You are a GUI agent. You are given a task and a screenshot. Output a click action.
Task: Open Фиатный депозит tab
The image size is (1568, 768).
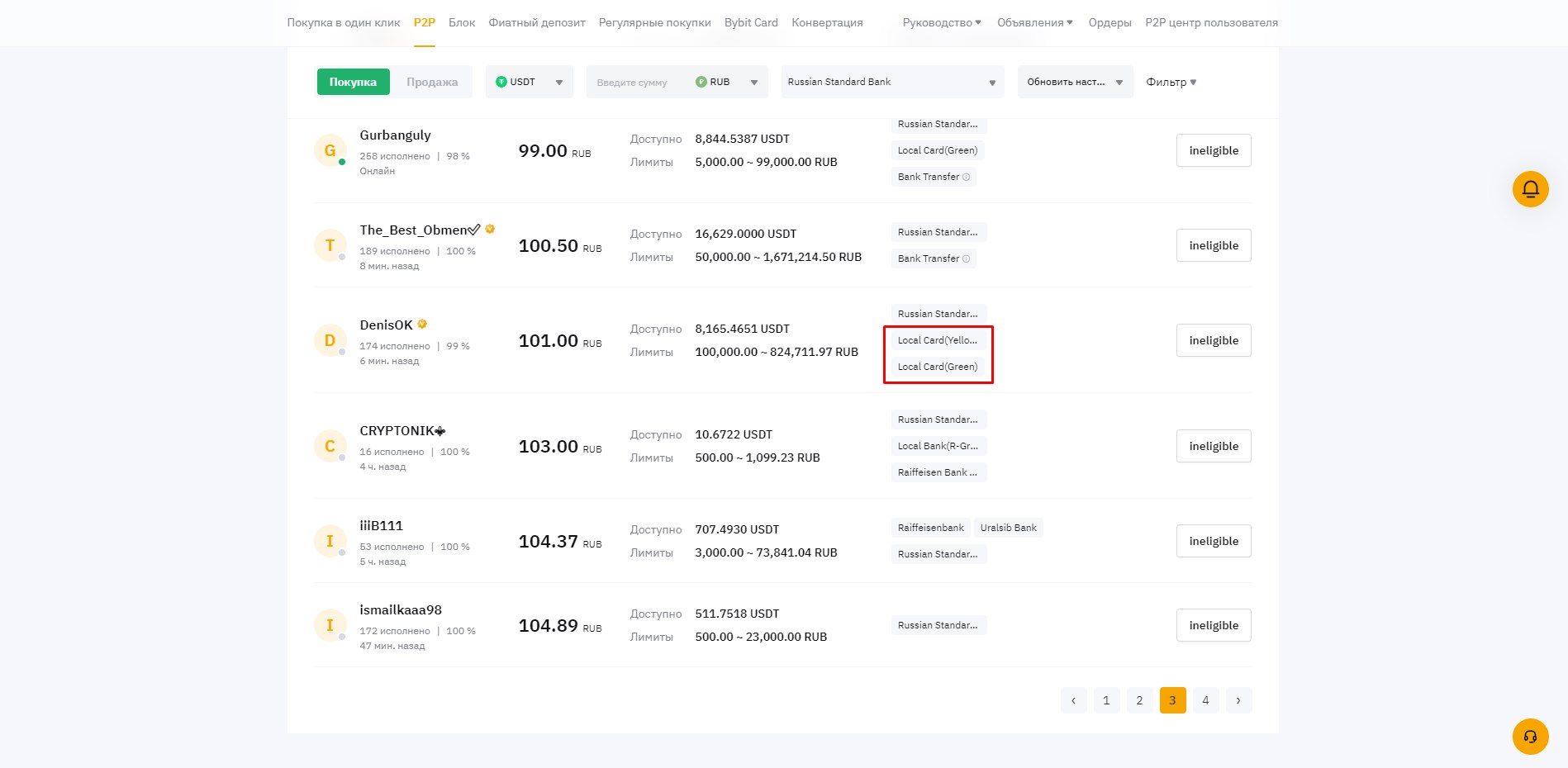point(537,22)
